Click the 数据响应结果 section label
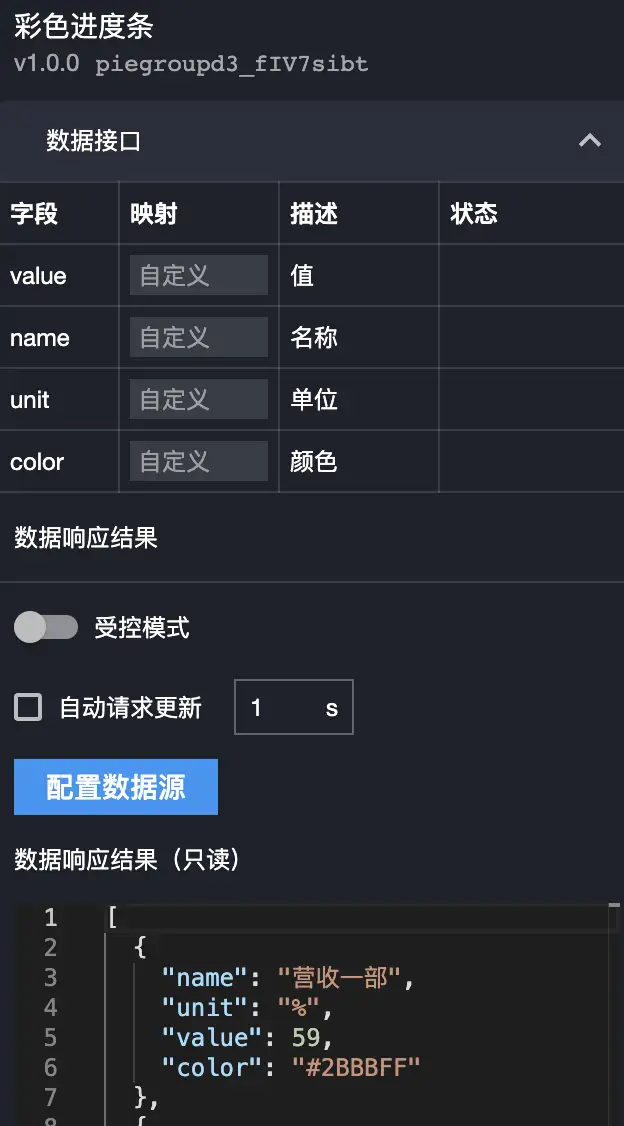This screenshot has height=1126, width=624. 86,538
